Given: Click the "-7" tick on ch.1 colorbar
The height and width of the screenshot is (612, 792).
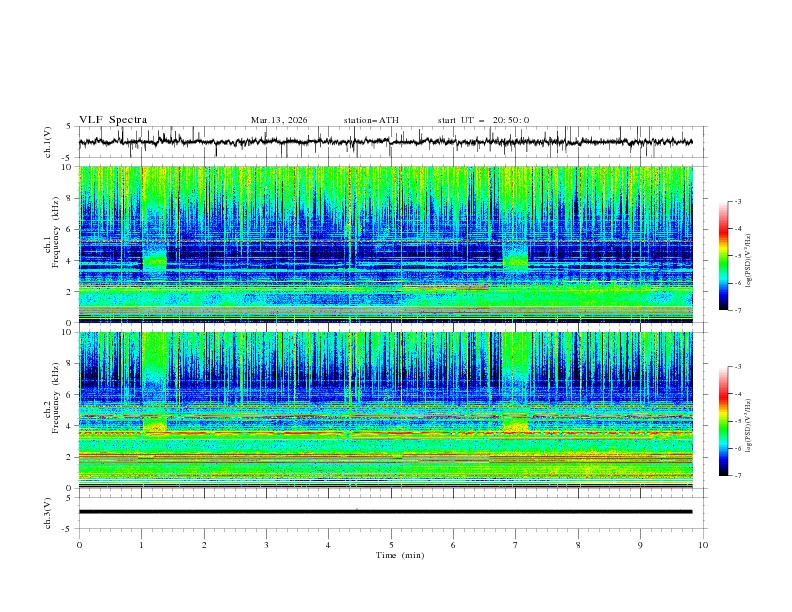Looking at the screenshot, I should 737,310.
